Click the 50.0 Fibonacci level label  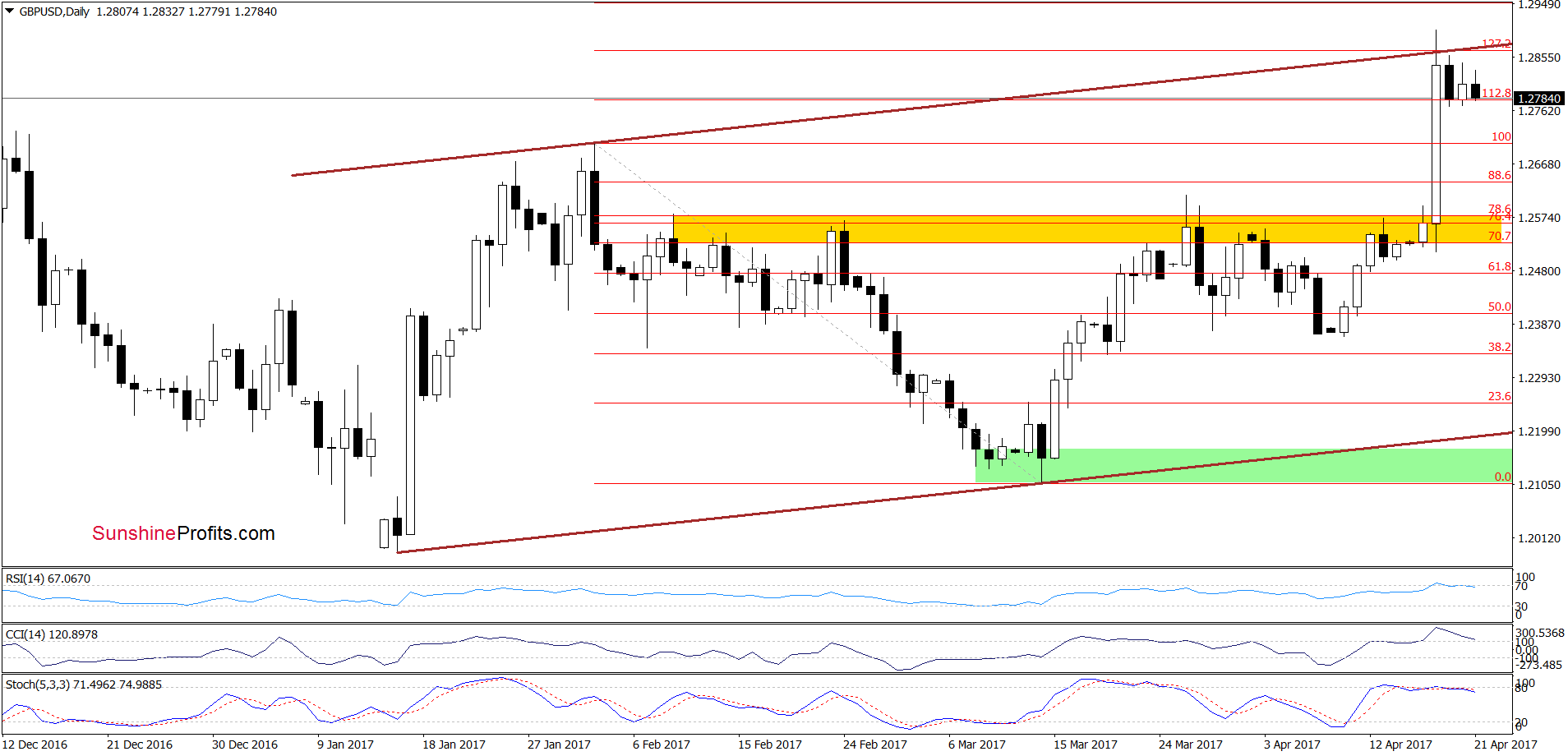coord(1500,307)
